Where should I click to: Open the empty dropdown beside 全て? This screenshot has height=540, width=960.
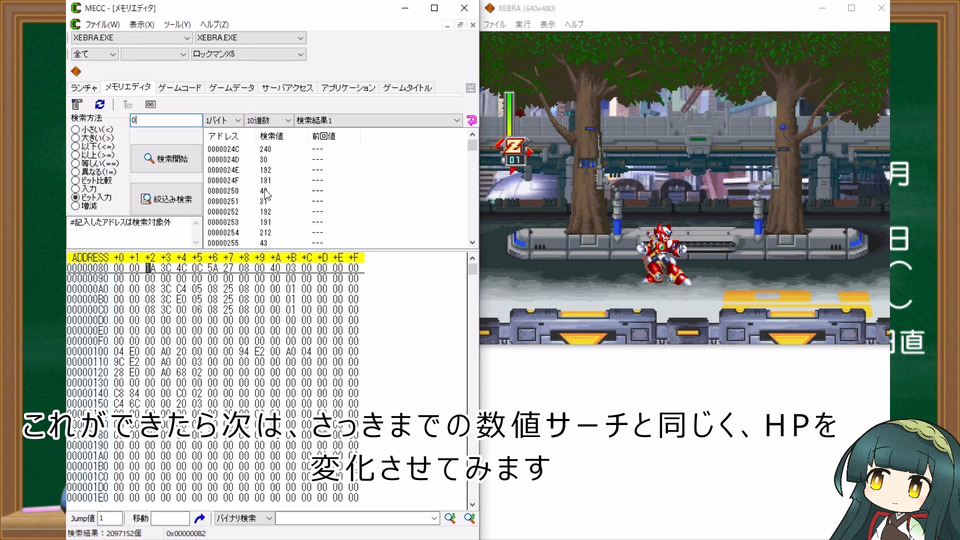(x=154, y=54)
